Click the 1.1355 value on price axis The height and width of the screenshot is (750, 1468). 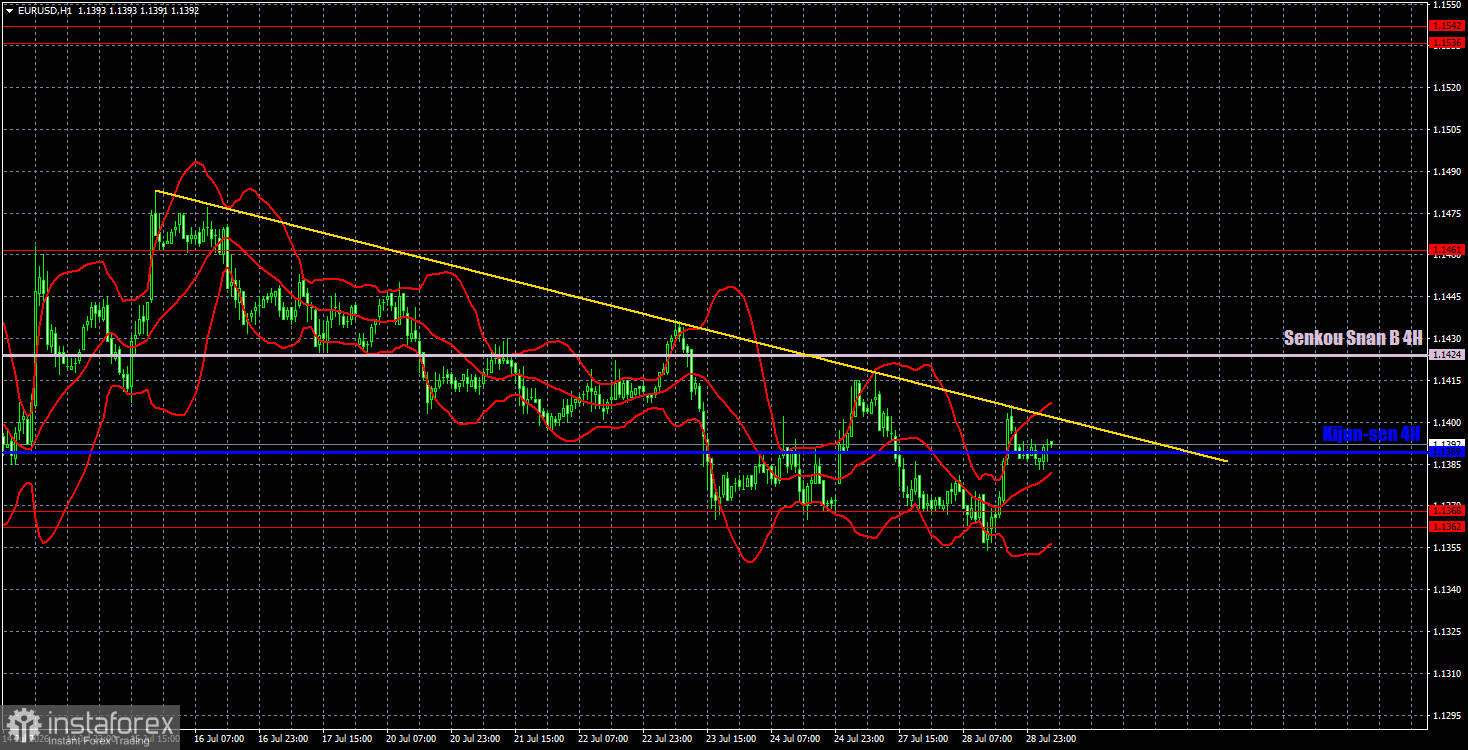1446,548
